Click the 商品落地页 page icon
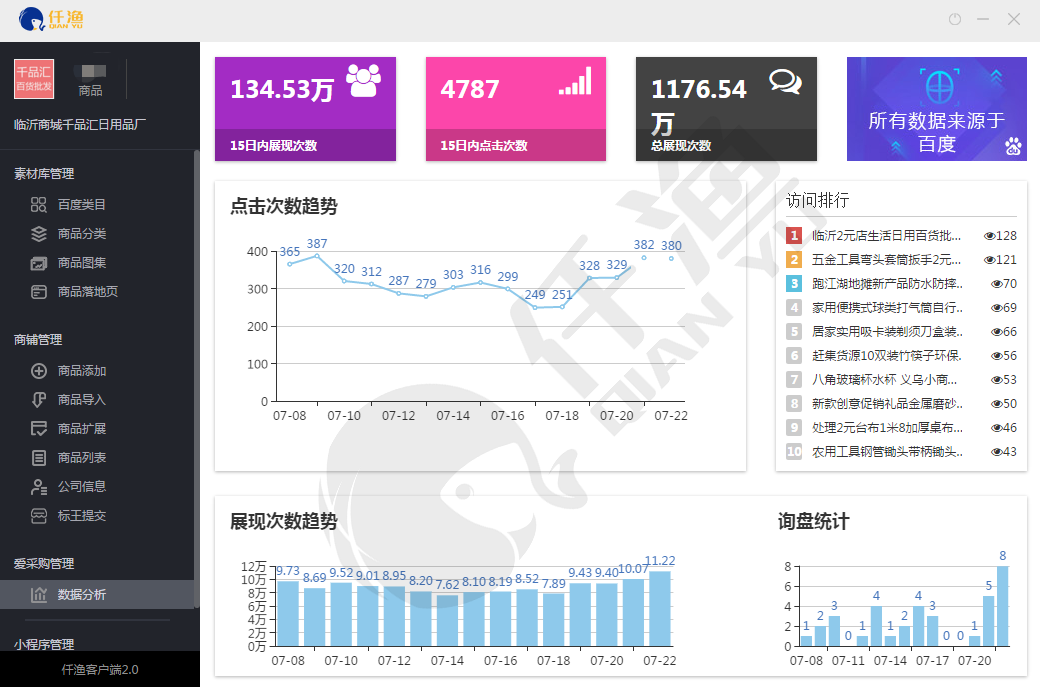 tap(38, 291)
